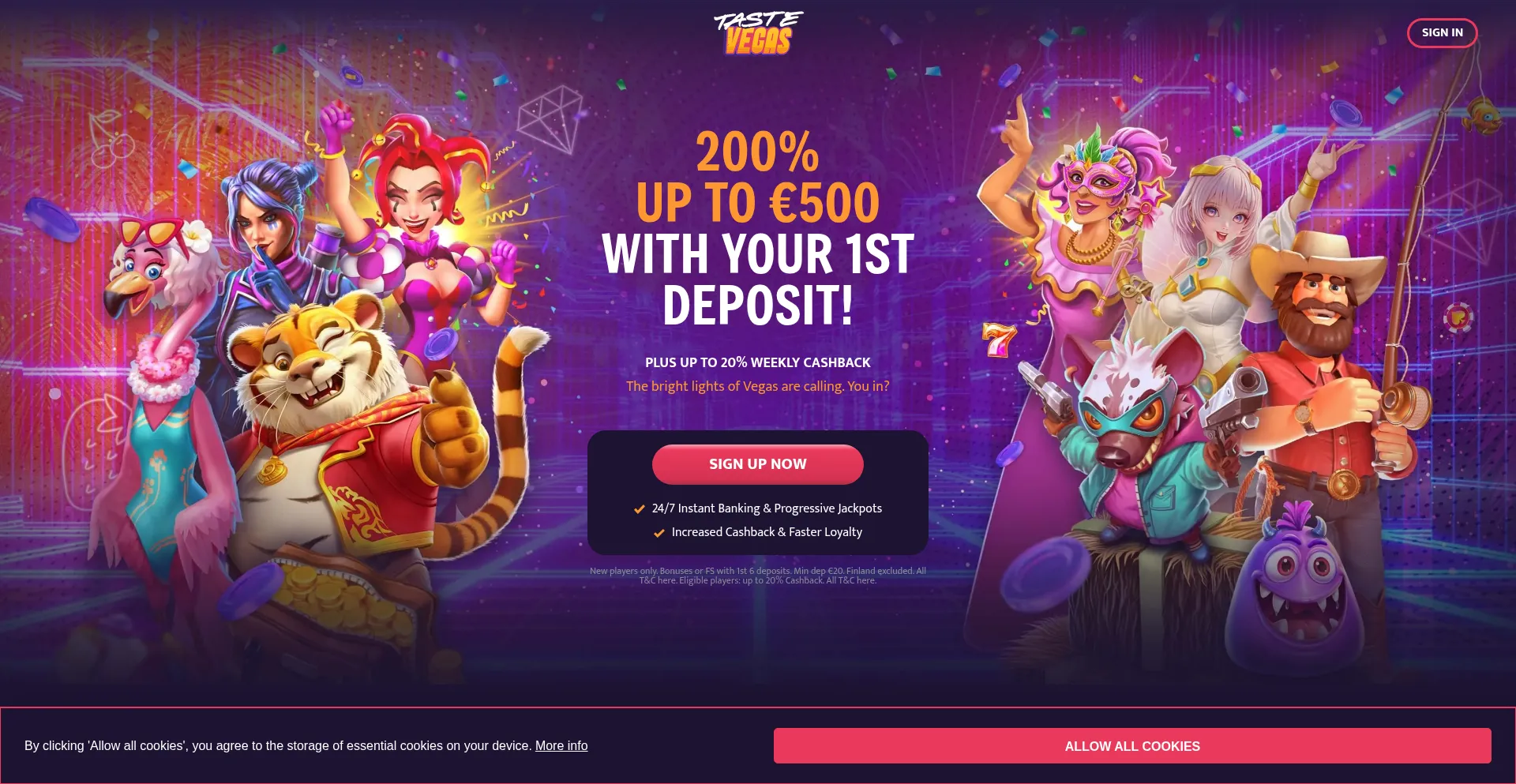The image size is (1516, 784).
Task: Click the diamond outline graphic
Action: pos(550,118)
